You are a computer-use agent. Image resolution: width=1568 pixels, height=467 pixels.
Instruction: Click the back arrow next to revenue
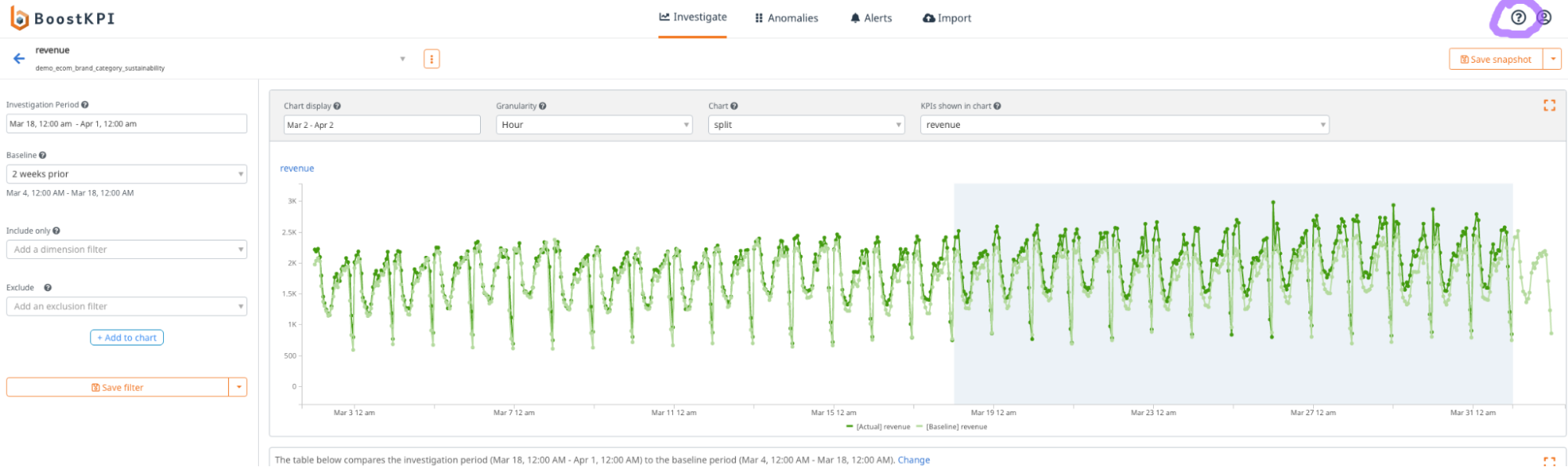click(x=19, y=59)
